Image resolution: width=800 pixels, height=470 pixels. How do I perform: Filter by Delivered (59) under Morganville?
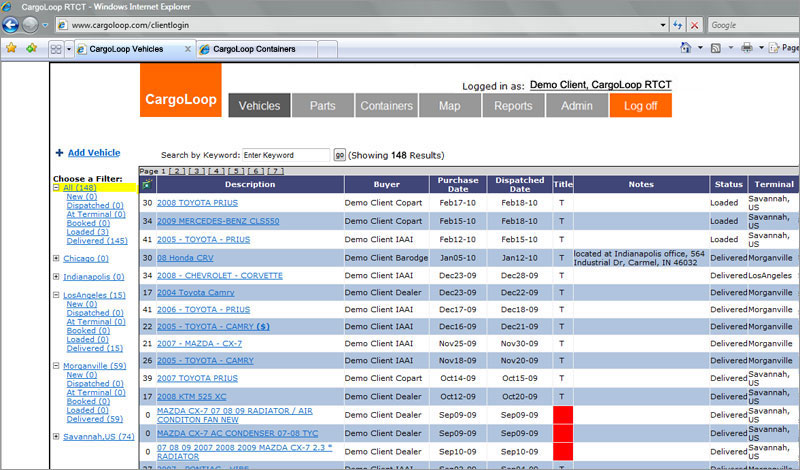pyautogui.click(x=94, y=419)
